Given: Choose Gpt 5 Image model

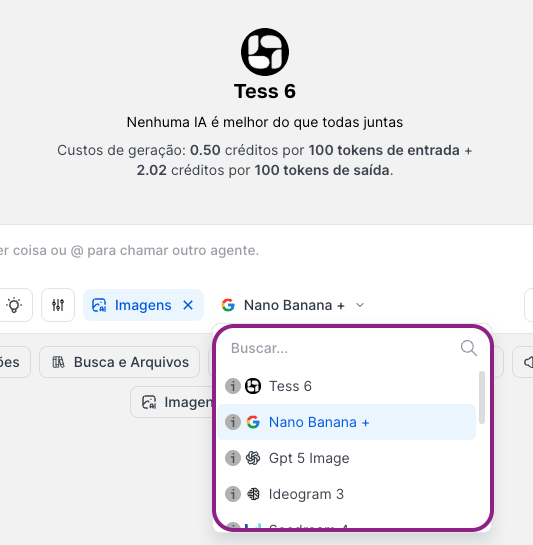Looking at the screenshot, I should pyautogui.click(x=347, y=458).
